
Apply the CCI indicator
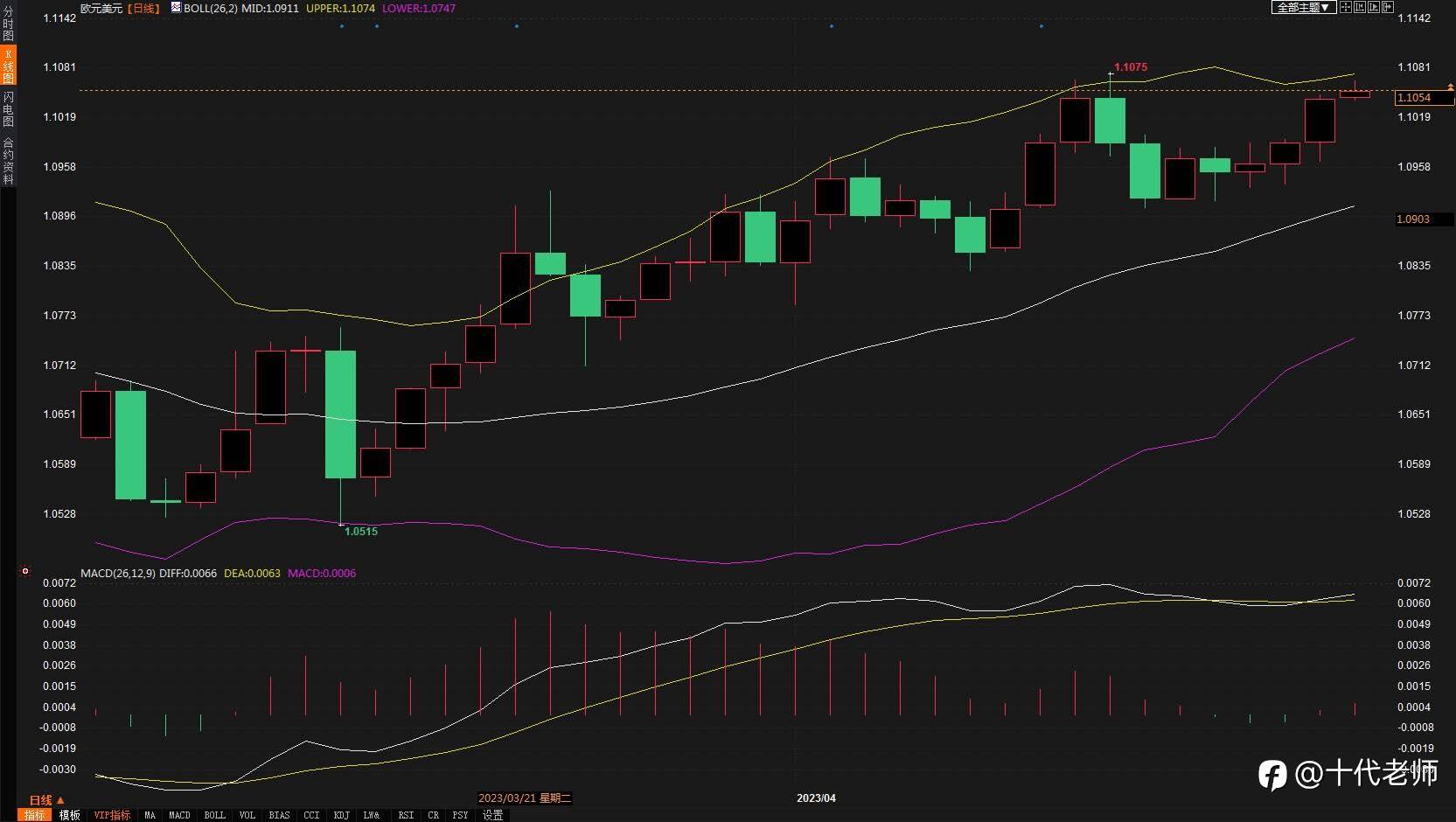(311, 815)
